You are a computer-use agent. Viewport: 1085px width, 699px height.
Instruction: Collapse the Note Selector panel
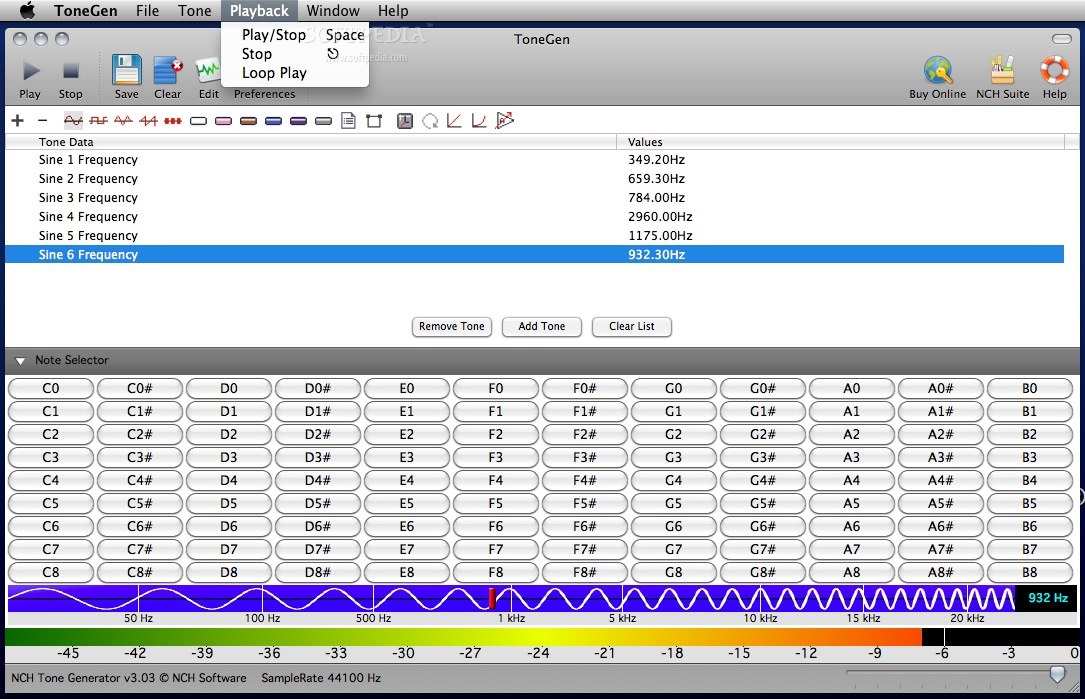19,360
